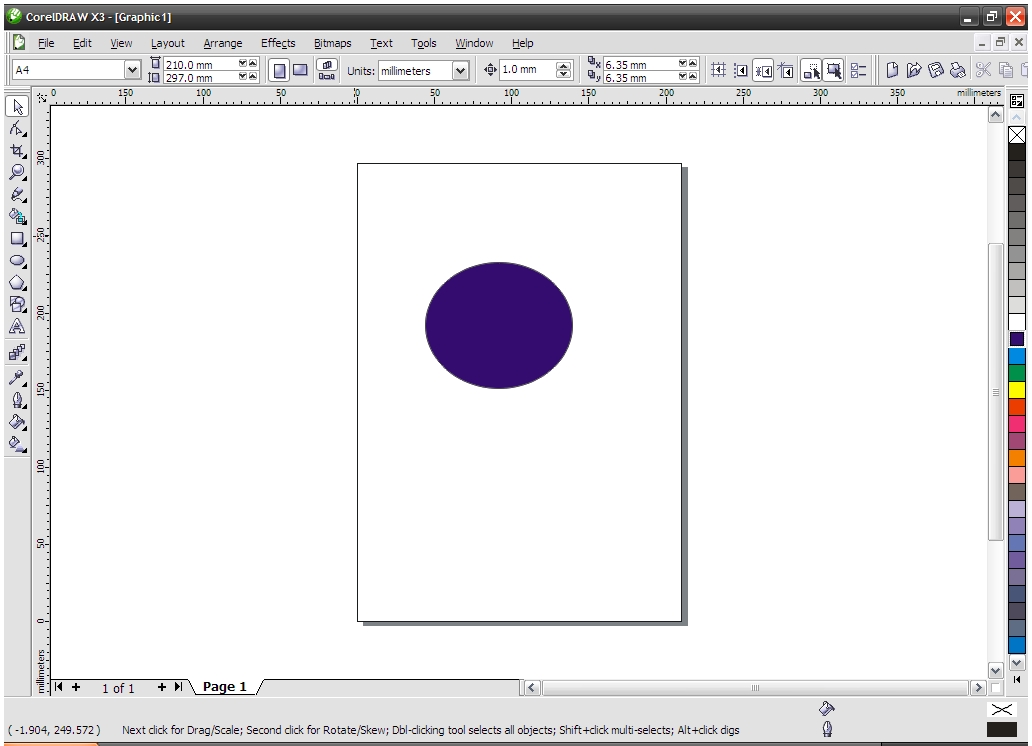Open the Outline Pen tool
1032x746 pixels.
16,400
